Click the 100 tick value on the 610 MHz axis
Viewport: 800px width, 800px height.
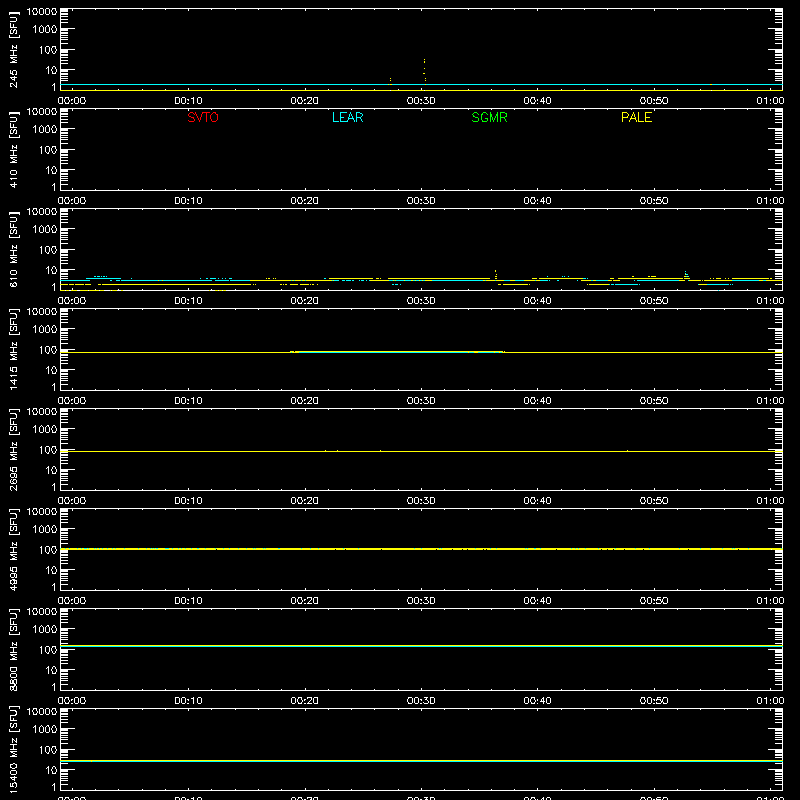click(48, 250)
